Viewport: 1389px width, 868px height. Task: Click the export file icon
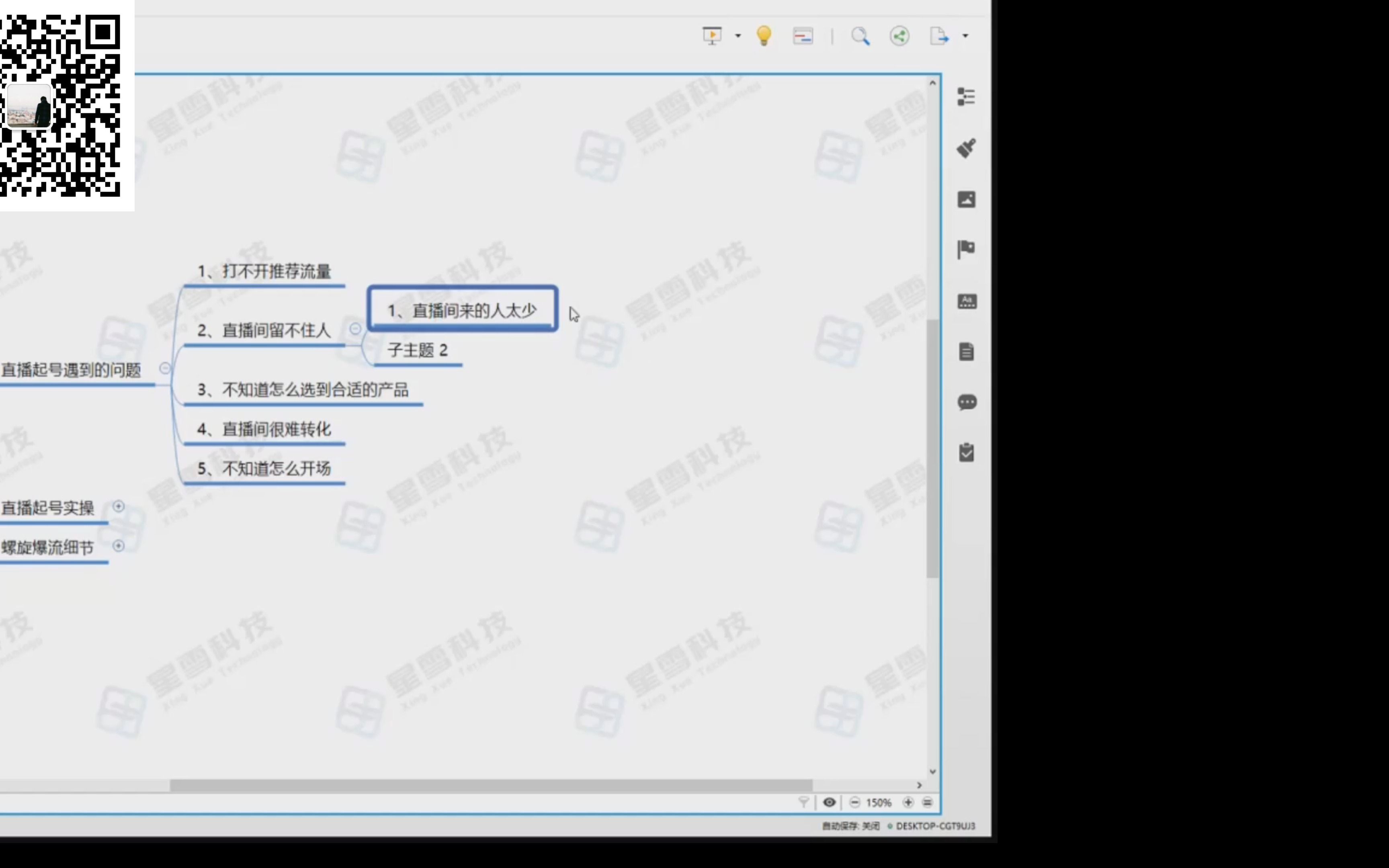[940, 36]
